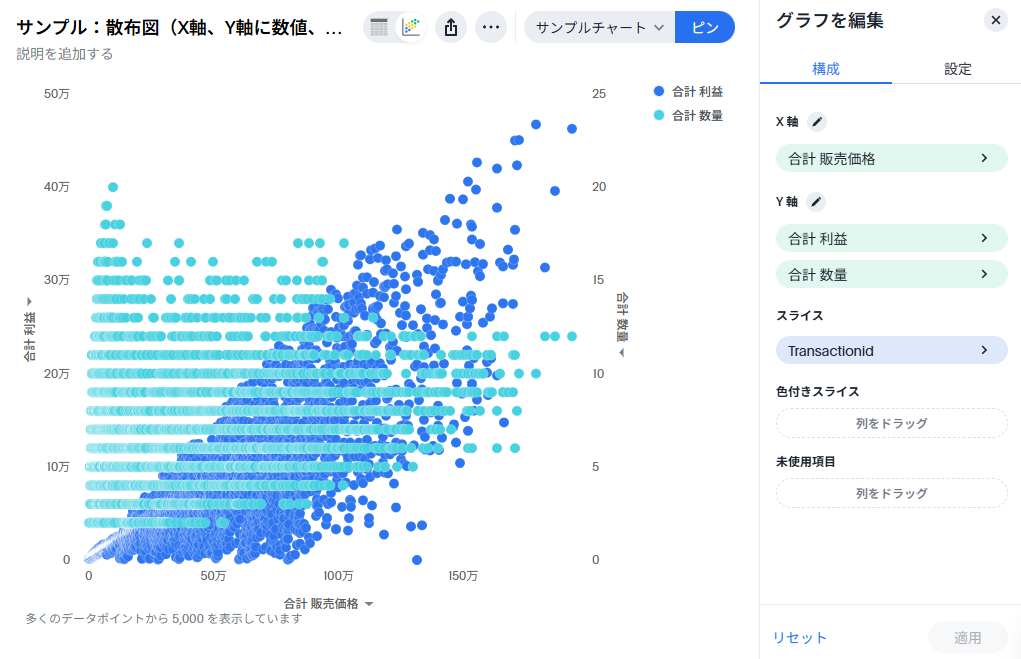This screenshot has height=659, width=1021.
Task: Click the リセット link
Action: [799, 638]
